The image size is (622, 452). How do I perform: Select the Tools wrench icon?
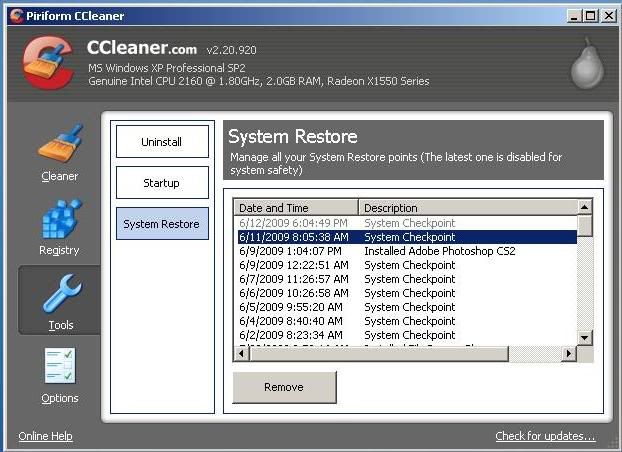pos(61,294)
